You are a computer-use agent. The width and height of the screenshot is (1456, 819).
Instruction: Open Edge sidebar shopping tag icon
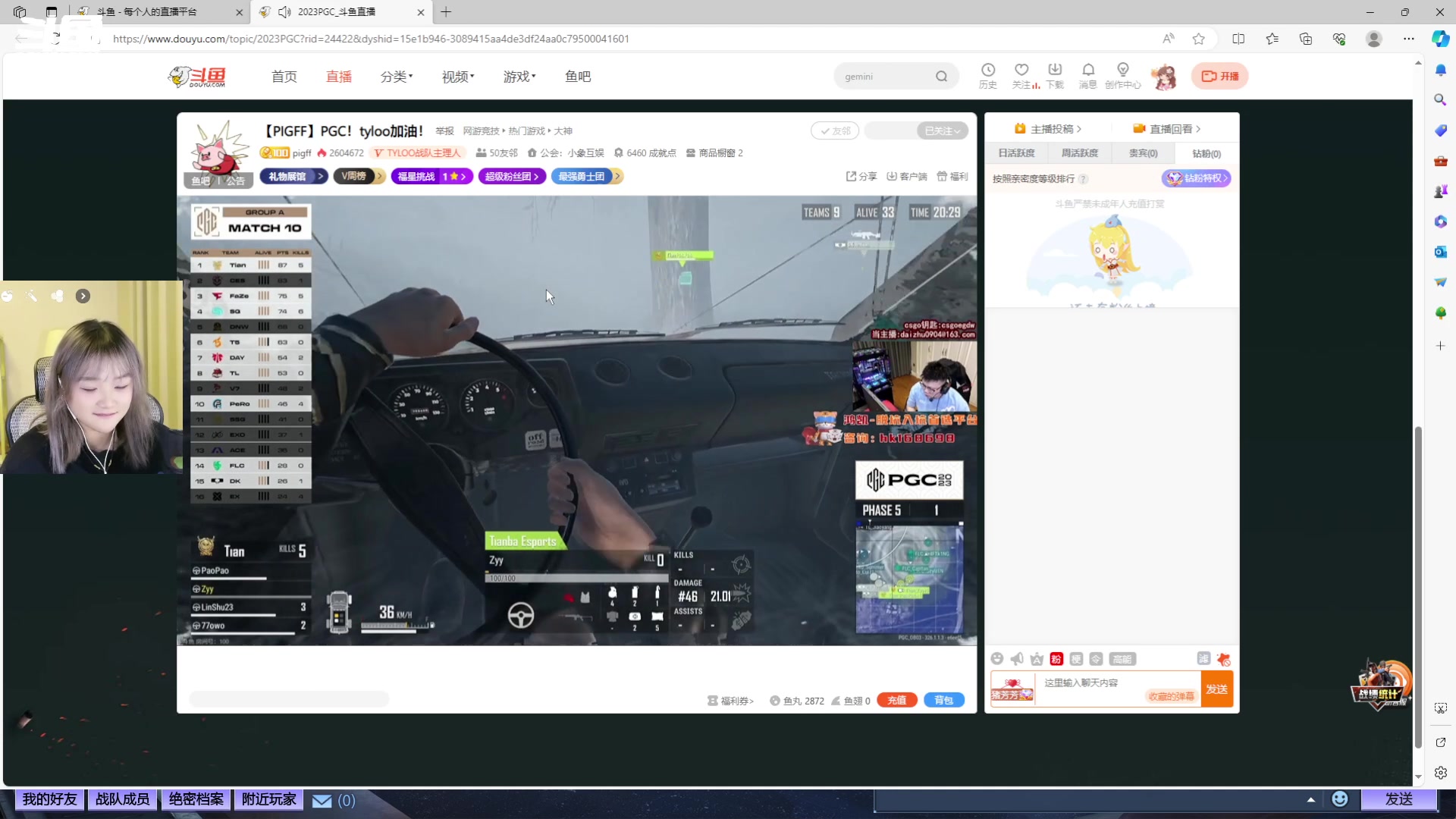point(1441,130)
